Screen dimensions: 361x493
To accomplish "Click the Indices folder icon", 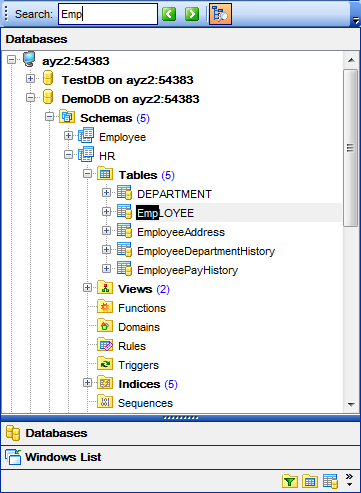I will click(105, 383).
